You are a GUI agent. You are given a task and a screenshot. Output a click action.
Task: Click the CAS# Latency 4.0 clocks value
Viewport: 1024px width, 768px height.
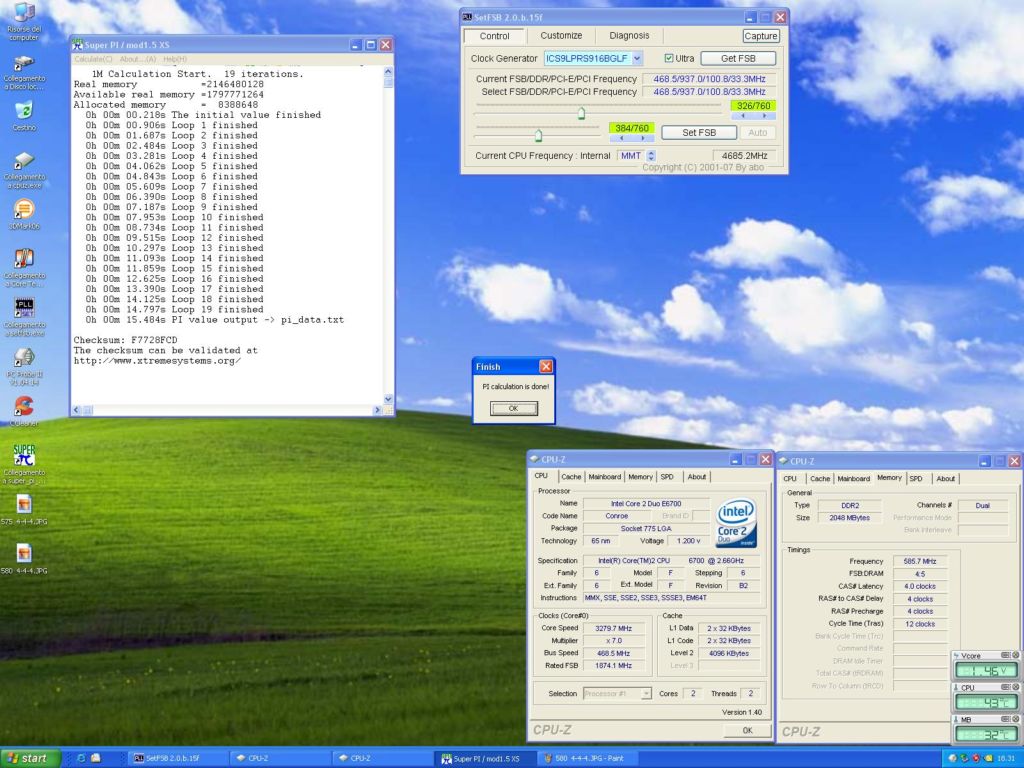tap(920, 586)
